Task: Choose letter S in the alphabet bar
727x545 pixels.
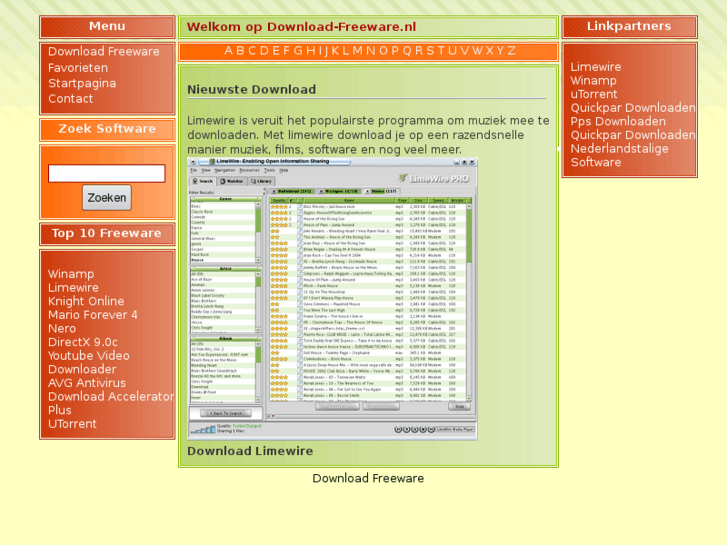Action: point(430,51)
